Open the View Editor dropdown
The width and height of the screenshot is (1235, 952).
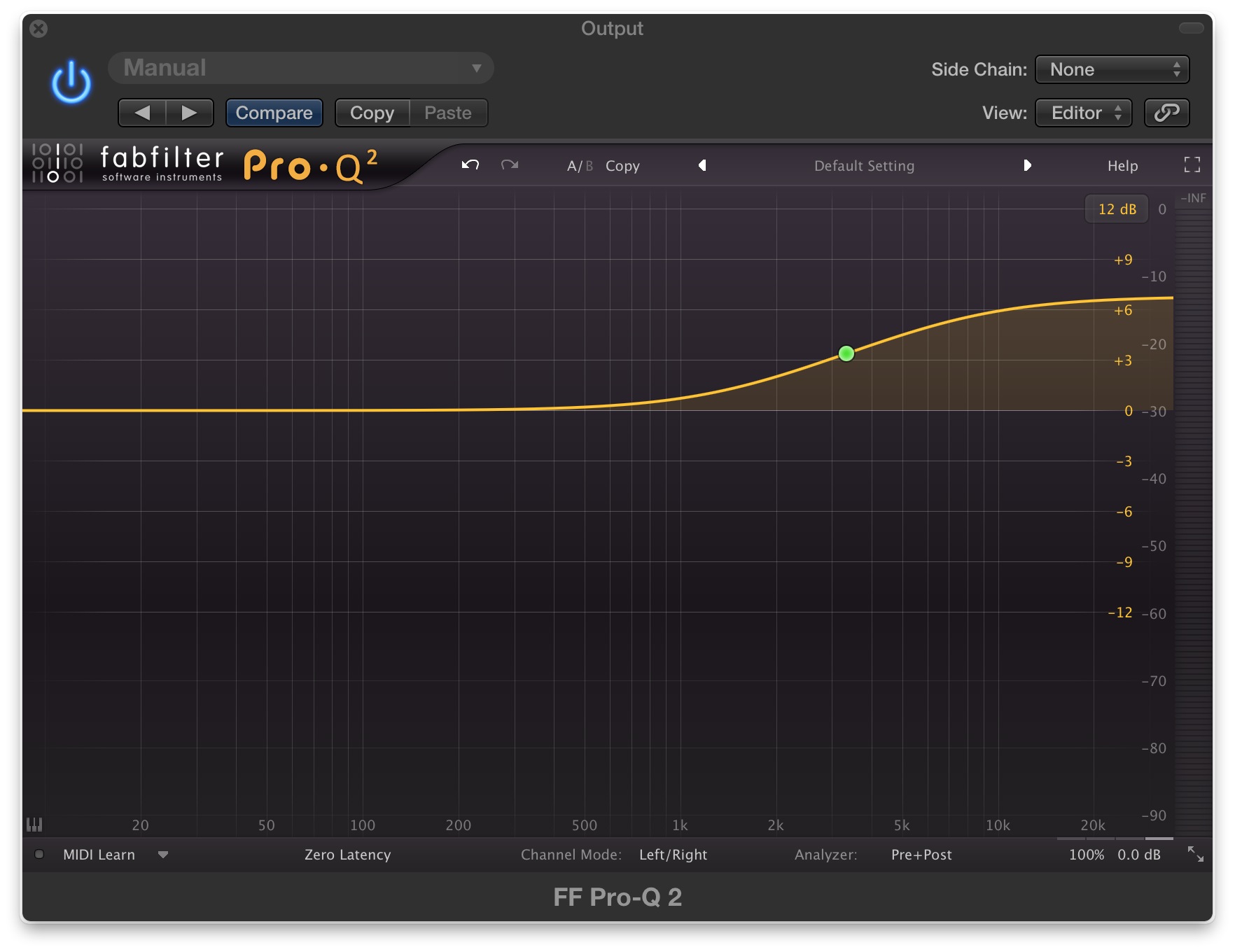[1082, 113]
